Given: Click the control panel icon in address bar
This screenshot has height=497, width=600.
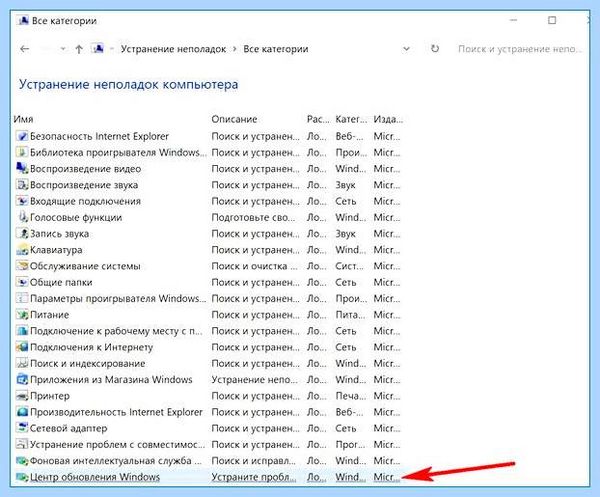Looking at the screenshot, I should coord(98,49).
